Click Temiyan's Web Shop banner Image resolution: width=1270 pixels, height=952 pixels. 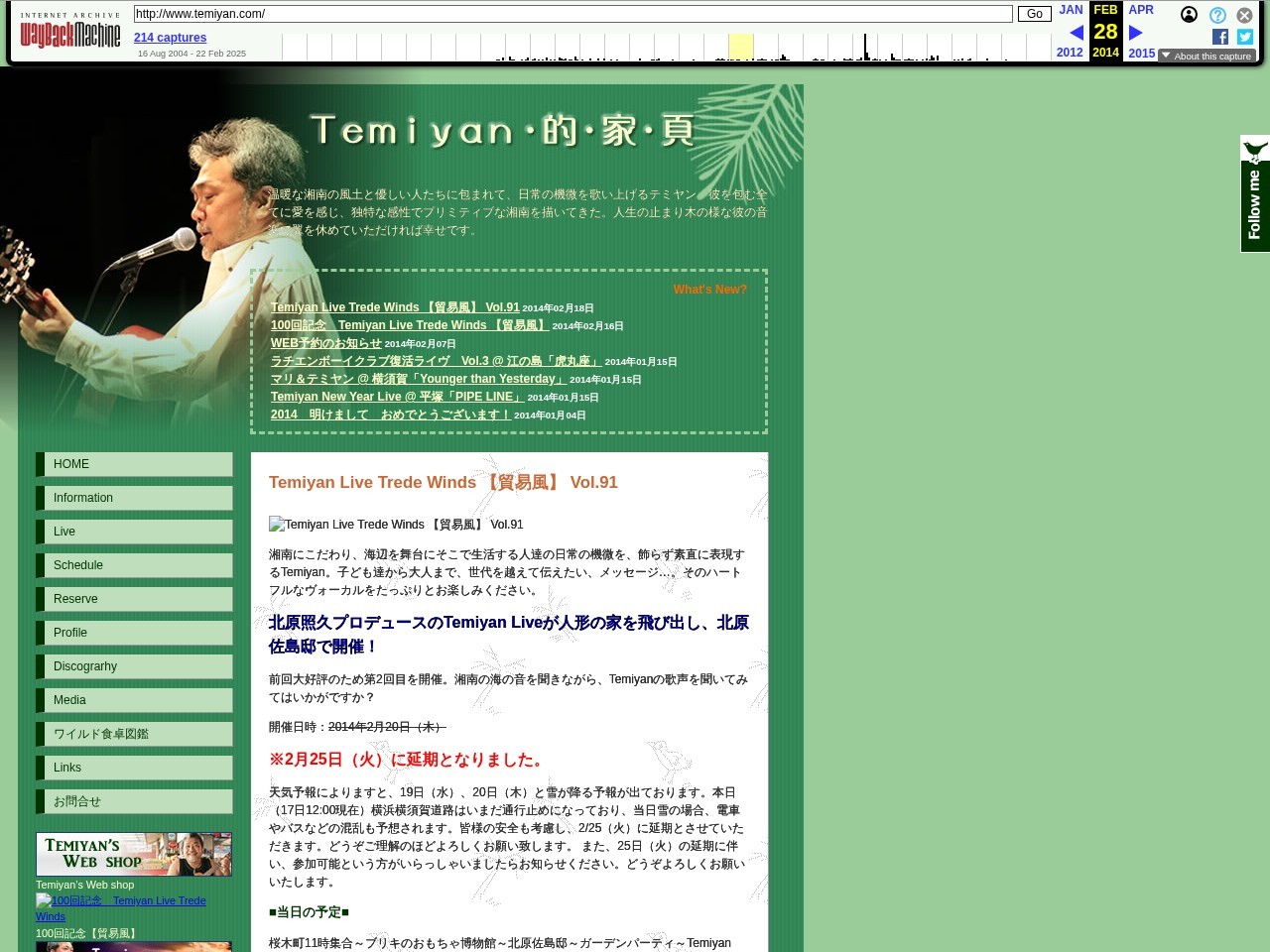point(134,854)
